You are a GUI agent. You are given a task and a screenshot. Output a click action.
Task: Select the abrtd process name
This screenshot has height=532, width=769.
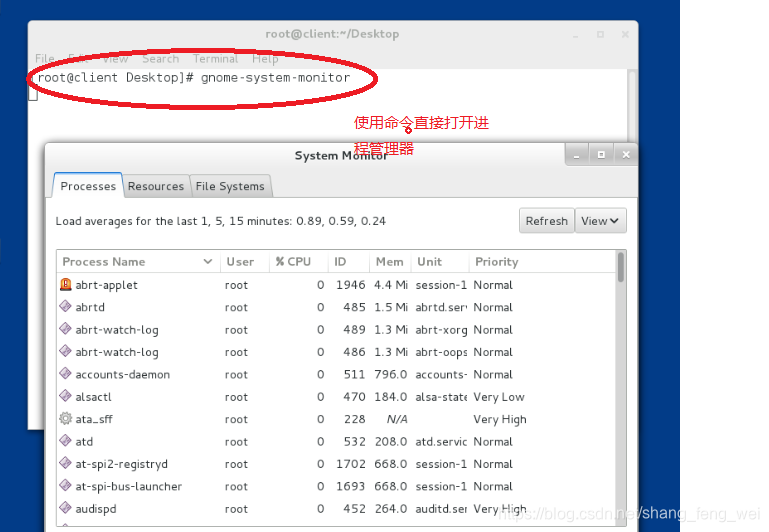coord(90,307)
